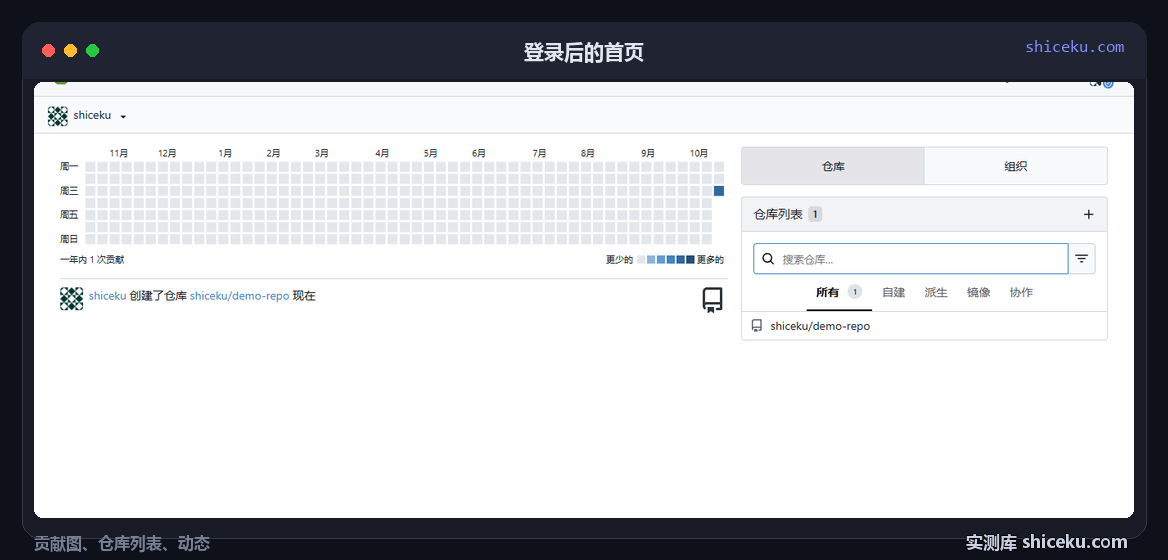Open the repository filter options button
The height and width of the screenshot is (560, 1168).
click(x=1082, y=259)
